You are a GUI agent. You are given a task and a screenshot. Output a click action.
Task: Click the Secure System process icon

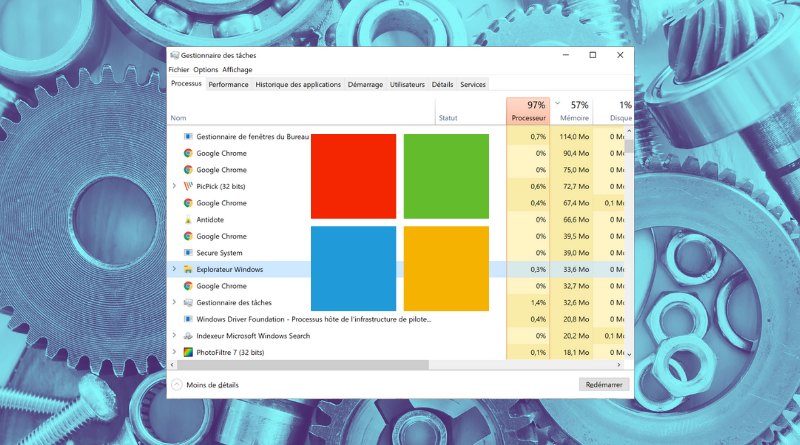click(188, 253)
